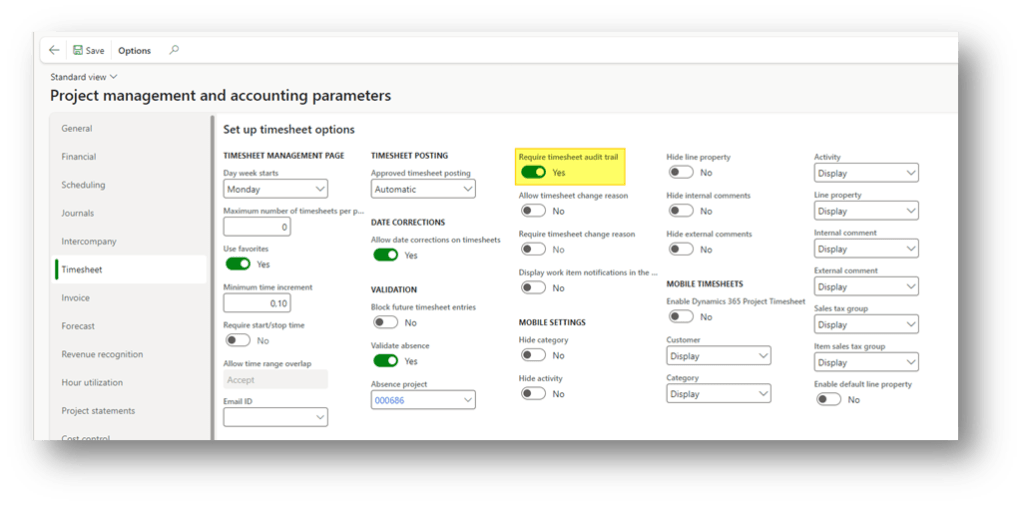Open the Invoice section tab
This screenshot has width=1023, height=505.
(76, 298)
